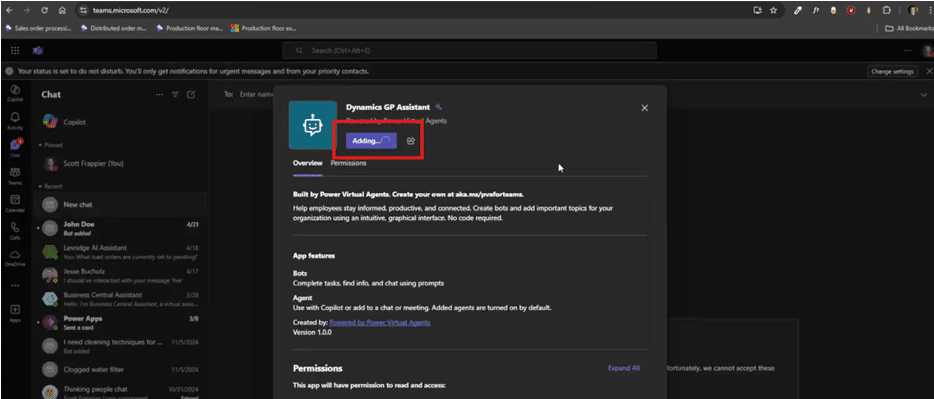This screenshot has width=934, height=399.
Task: Reload the page in browser
Action: pyautogui.click(x=45, y=11)
